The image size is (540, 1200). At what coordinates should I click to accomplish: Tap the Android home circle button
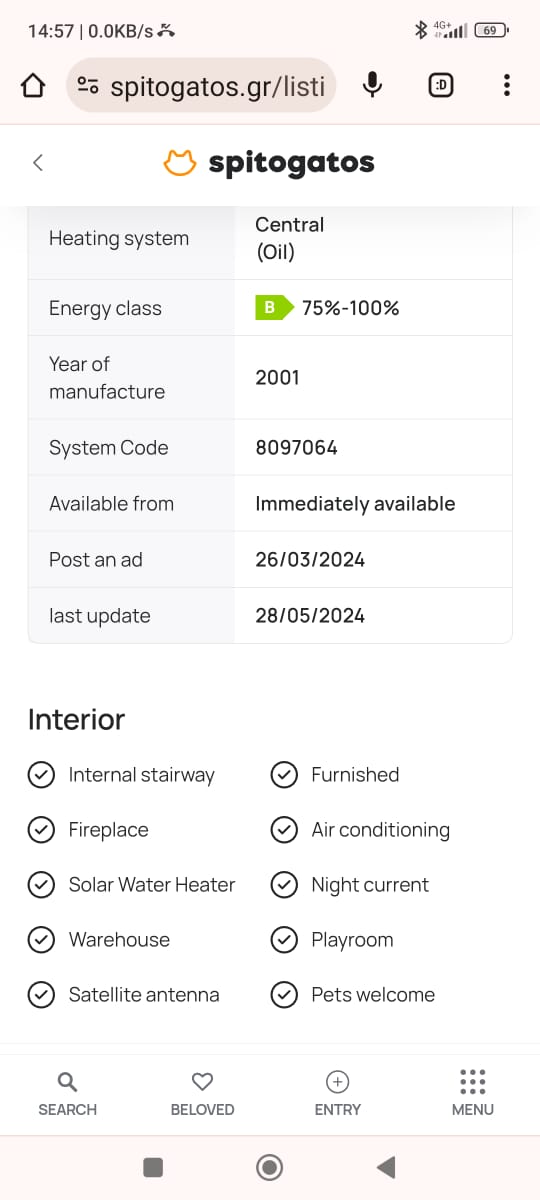[269, 1167]
